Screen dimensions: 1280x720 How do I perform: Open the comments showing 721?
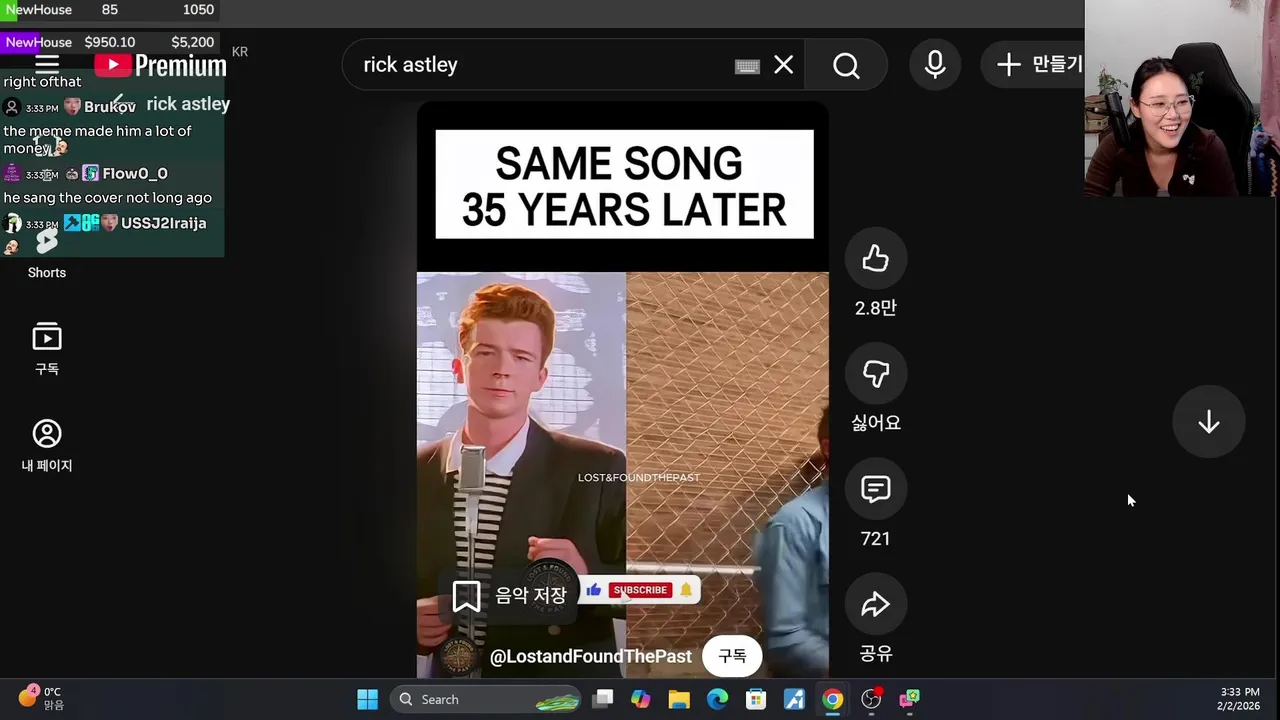[875, 489]
